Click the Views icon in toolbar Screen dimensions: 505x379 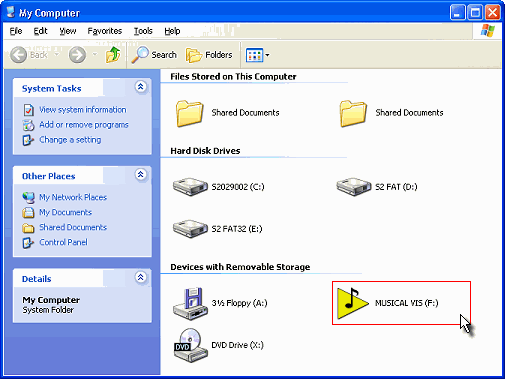tap(254, 55)
